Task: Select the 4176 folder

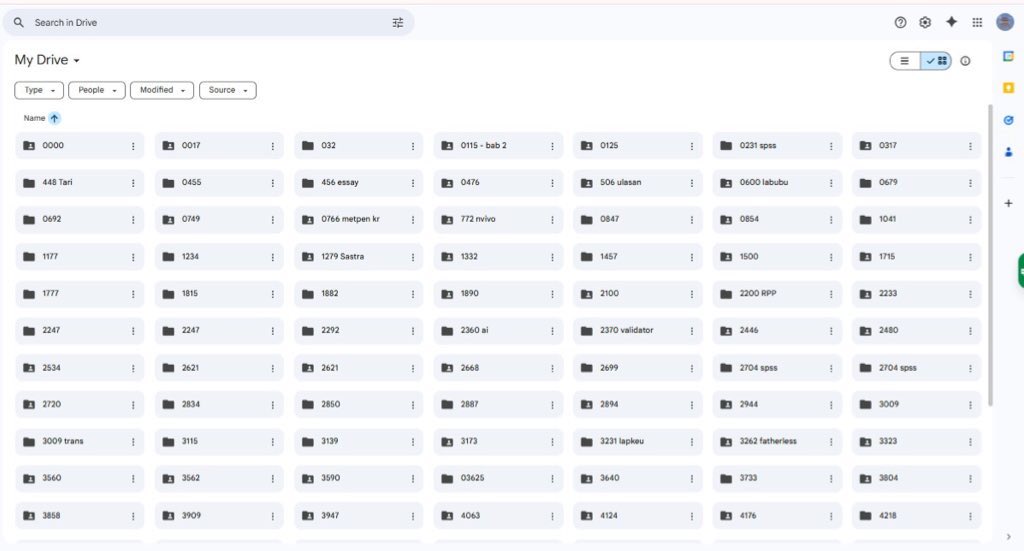Action: [777, 516]
